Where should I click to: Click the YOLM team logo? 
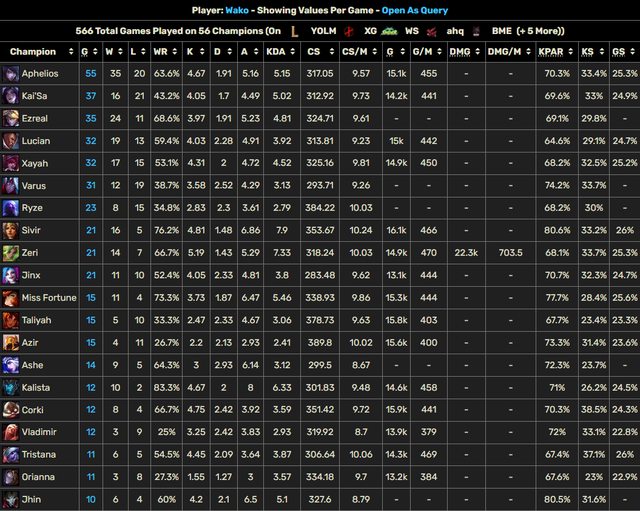[x=294, y=31]
